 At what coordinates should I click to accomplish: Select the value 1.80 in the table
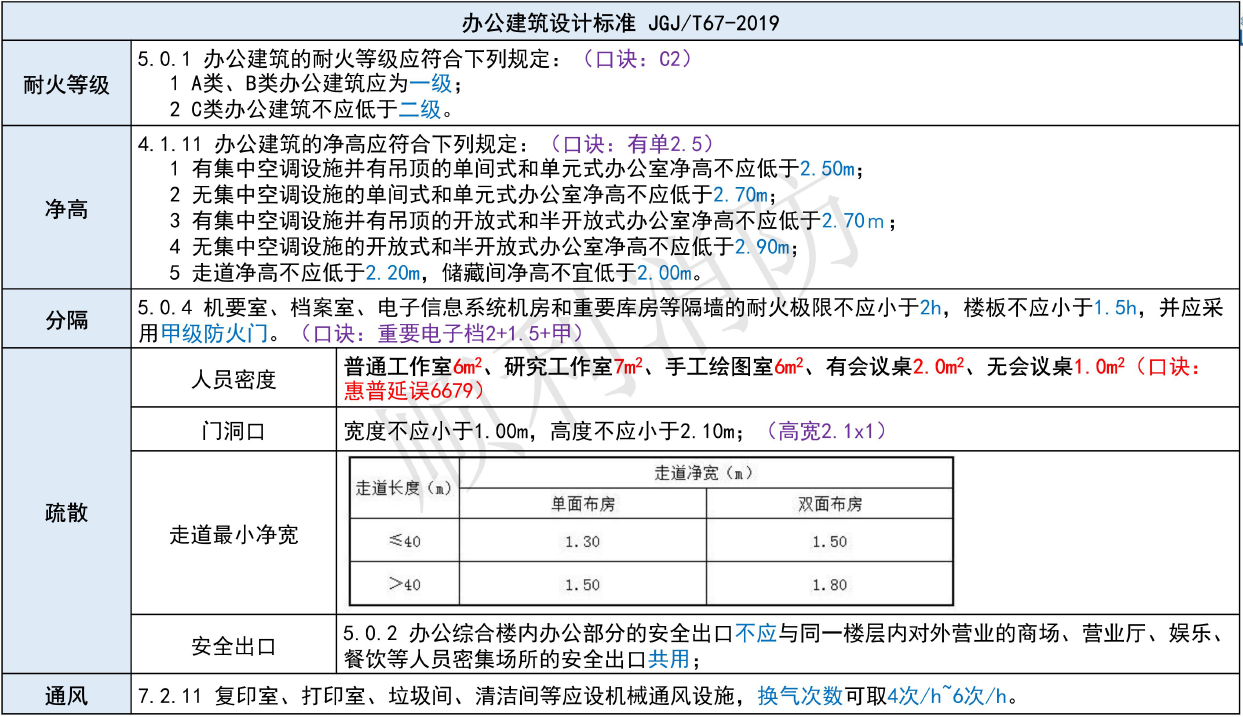(x=829, y=584)
